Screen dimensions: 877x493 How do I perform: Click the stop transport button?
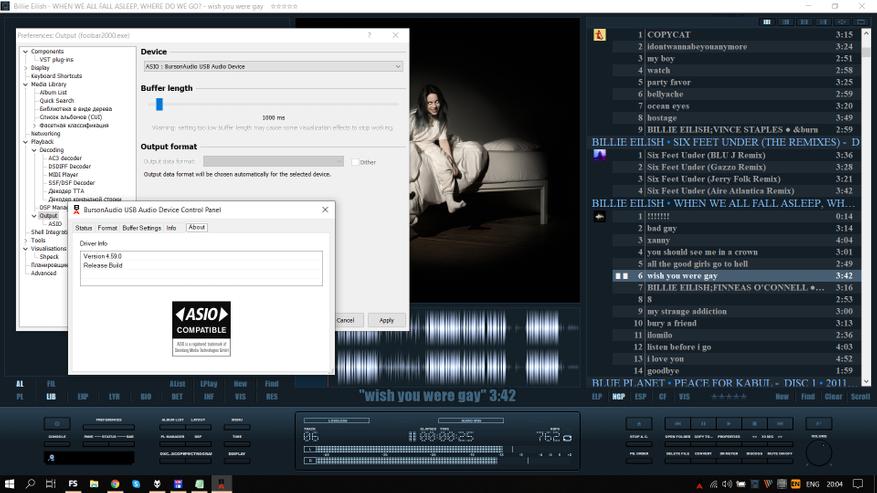click(755, 424)
